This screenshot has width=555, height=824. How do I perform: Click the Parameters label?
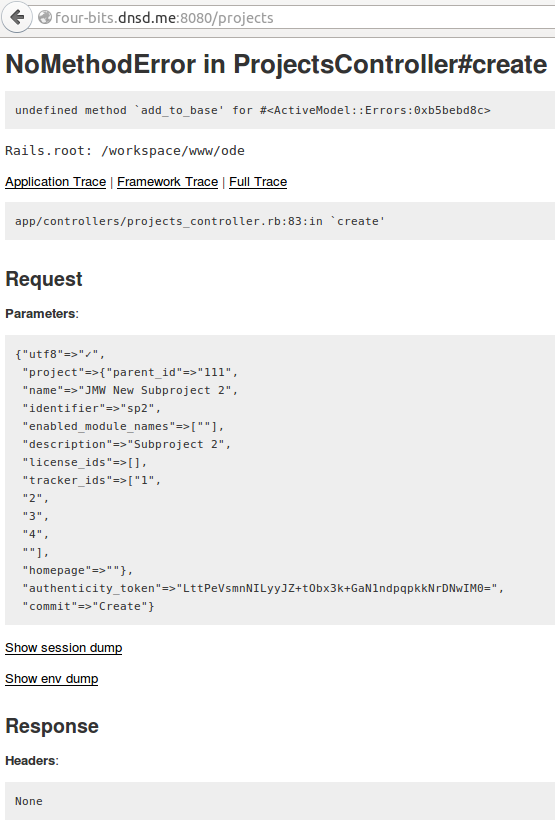(42, 314)
